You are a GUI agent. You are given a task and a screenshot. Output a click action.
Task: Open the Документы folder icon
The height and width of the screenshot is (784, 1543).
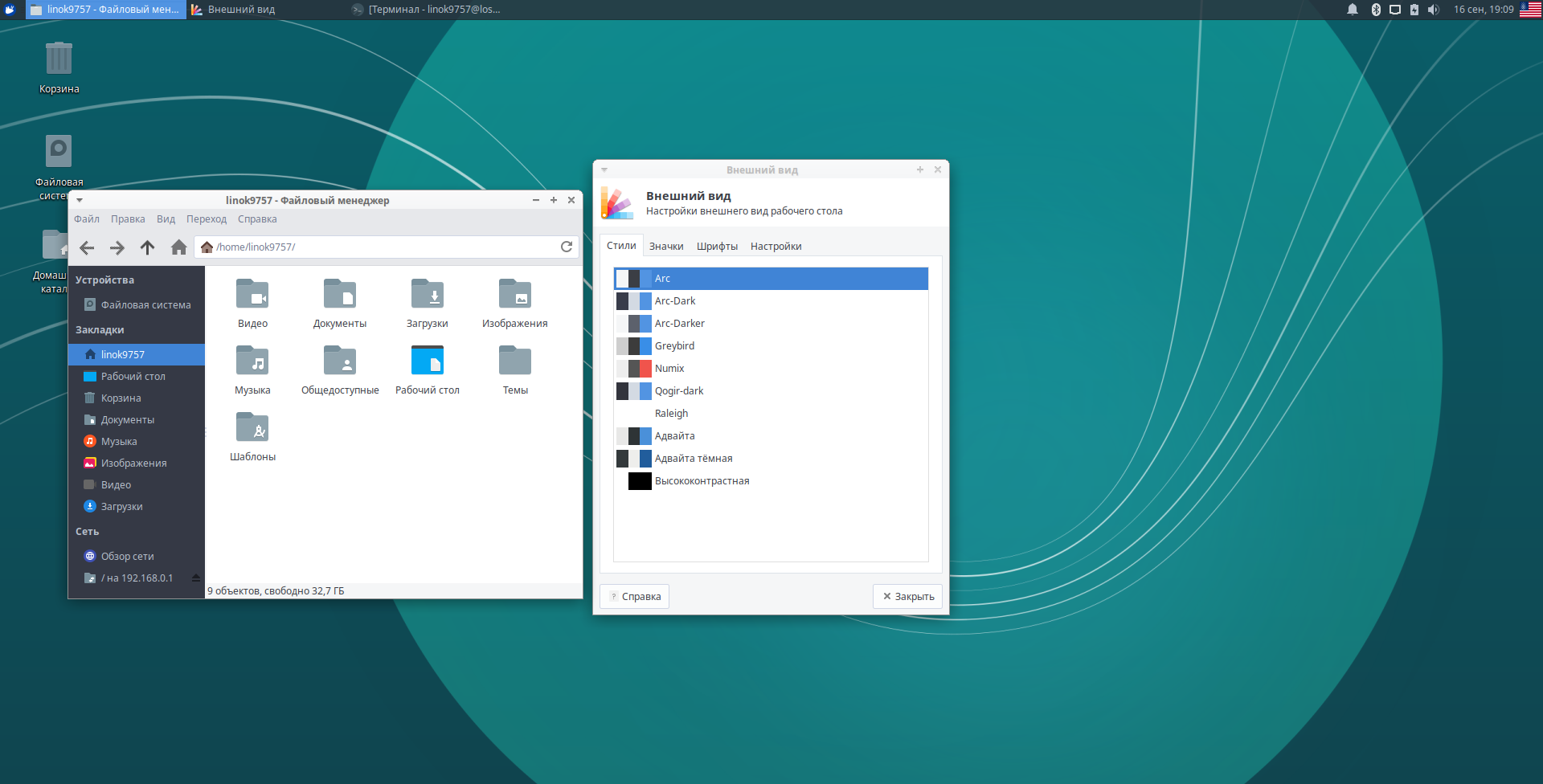click(x=340, y=294)
